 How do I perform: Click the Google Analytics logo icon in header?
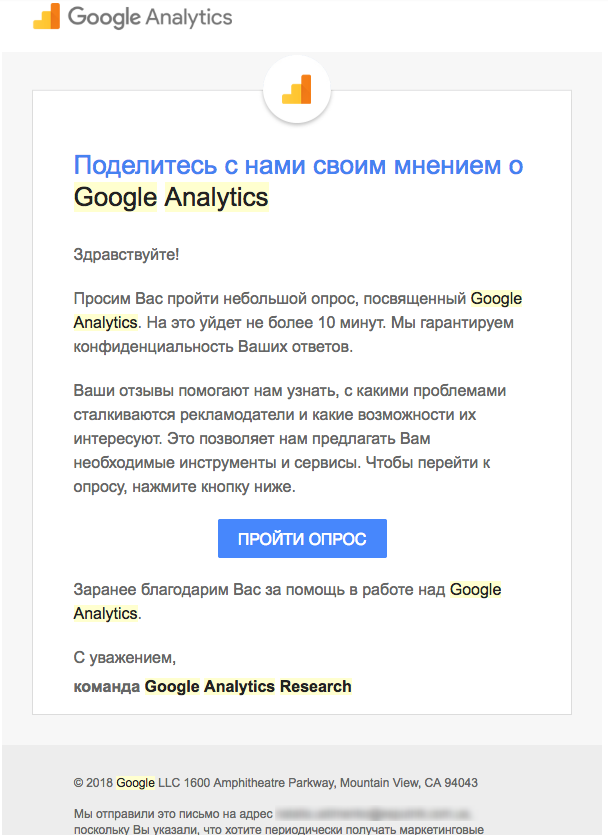pyautogui.click(x=46, y=18)
